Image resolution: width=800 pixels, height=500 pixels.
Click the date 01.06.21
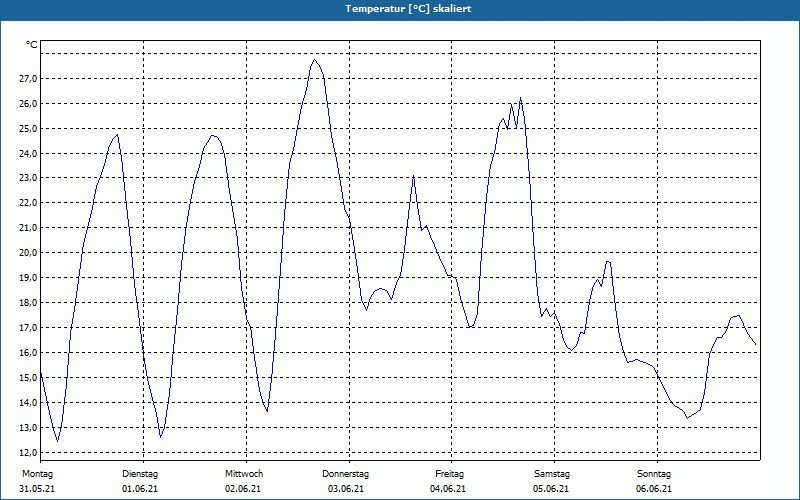140,489
